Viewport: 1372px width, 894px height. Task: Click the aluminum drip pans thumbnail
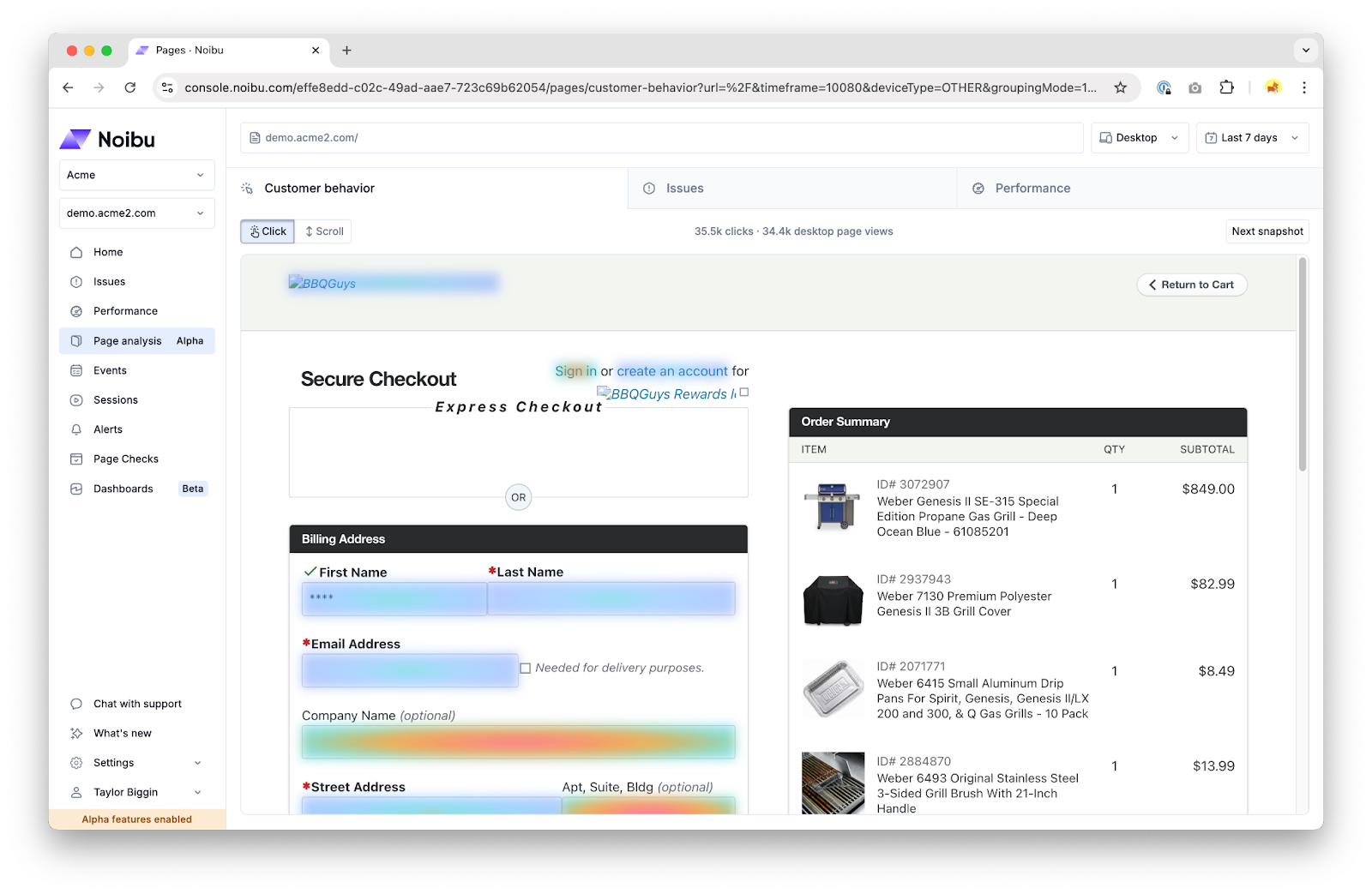(x=833, y=688)
